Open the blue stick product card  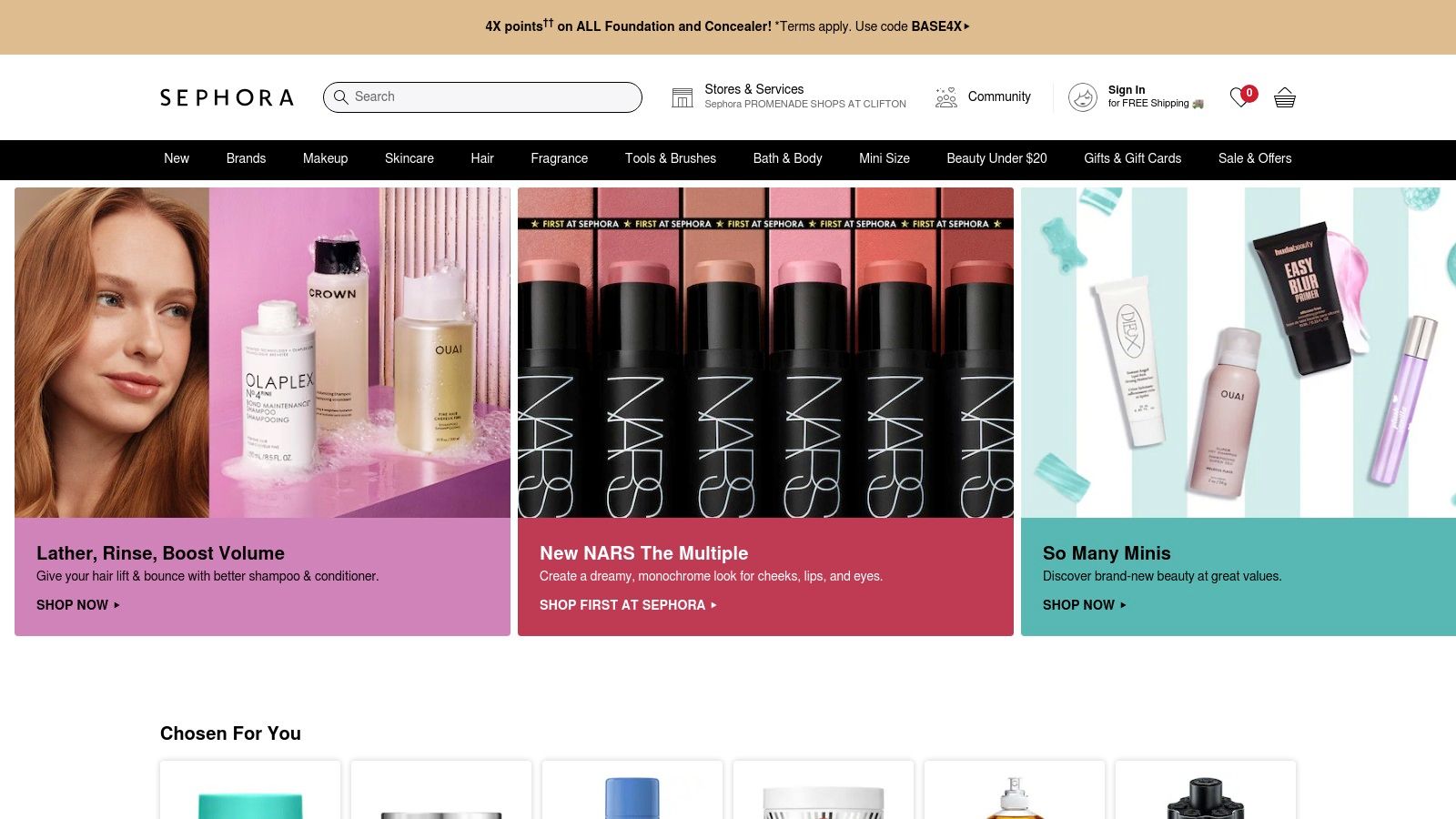(632, 791)
